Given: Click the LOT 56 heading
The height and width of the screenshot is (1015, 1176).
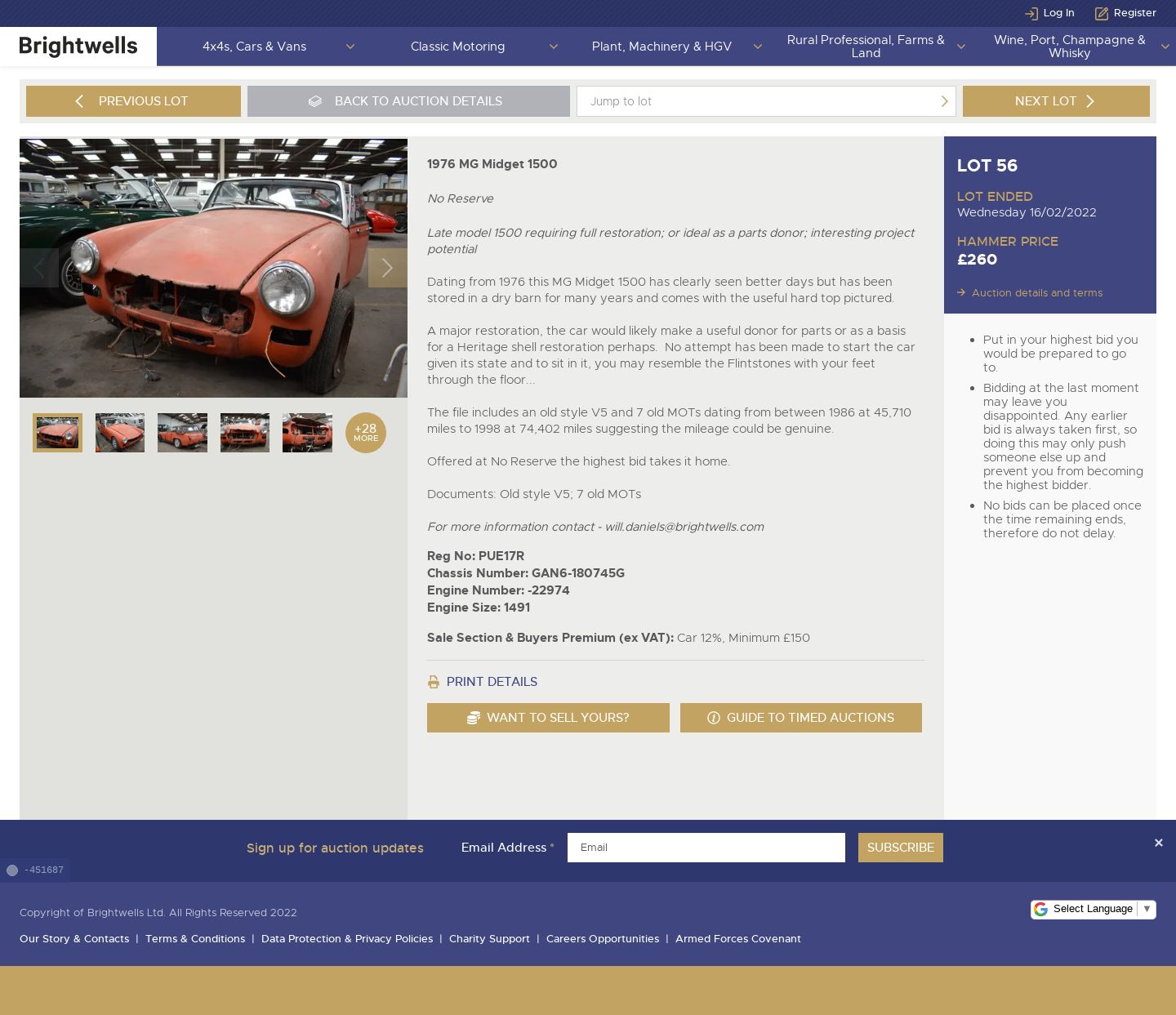Looking at the screenshot, I should point(987,166).
